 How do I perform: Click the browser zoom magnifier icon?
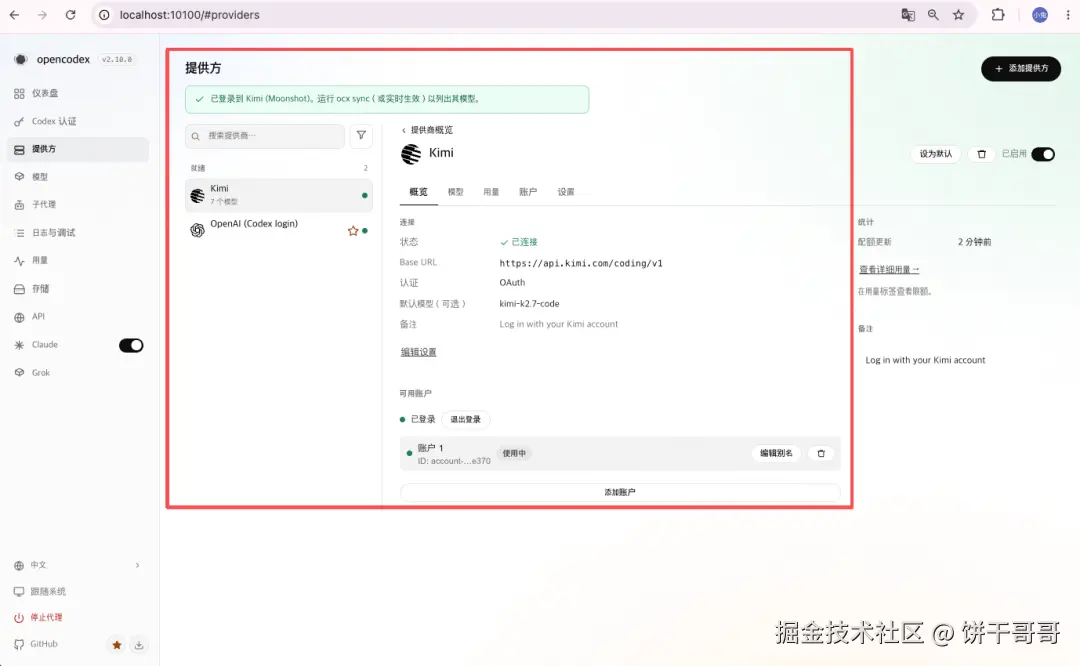[x=933, y=14]
